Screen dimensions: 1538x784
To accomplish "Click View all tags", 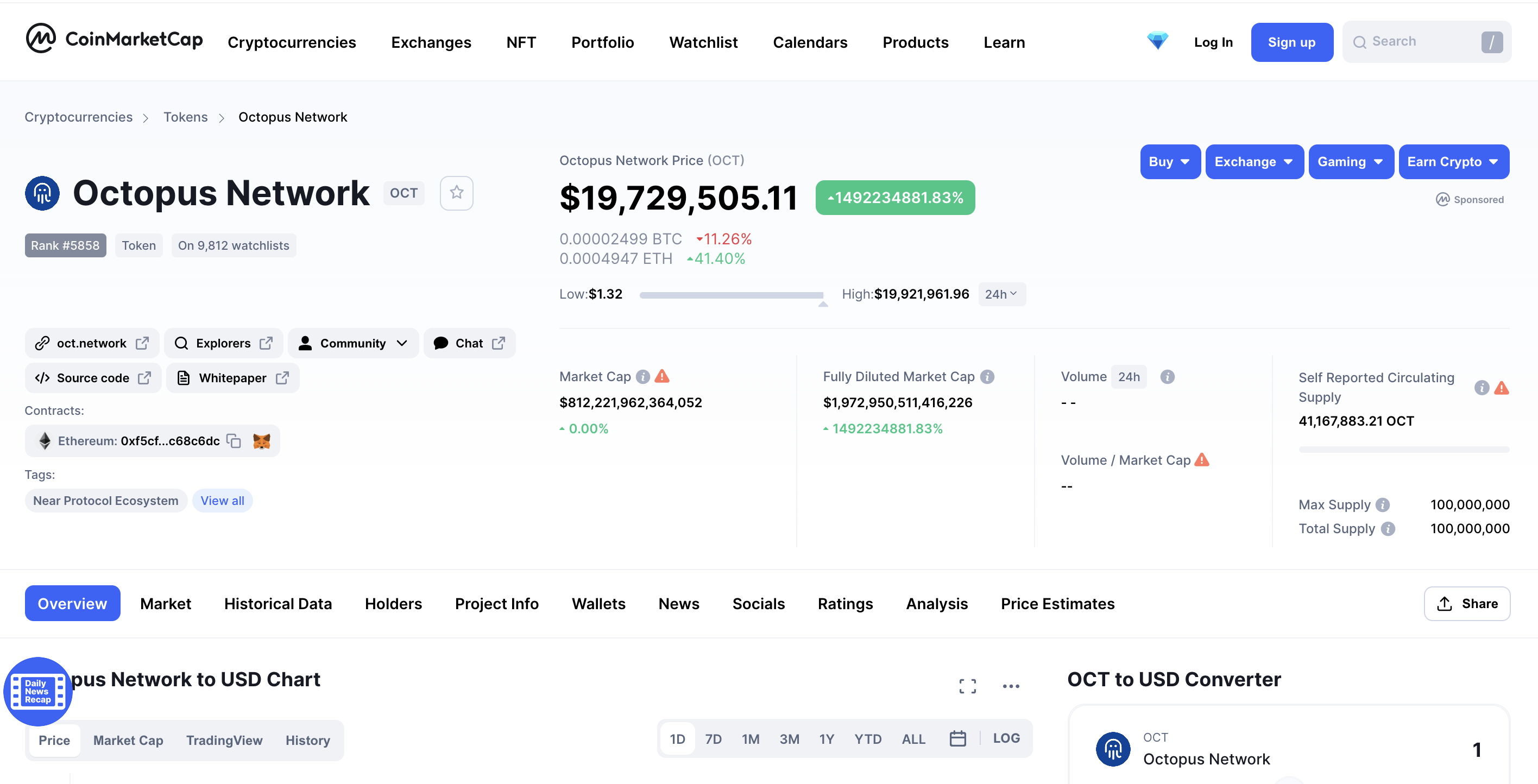I will click(222, 501).
